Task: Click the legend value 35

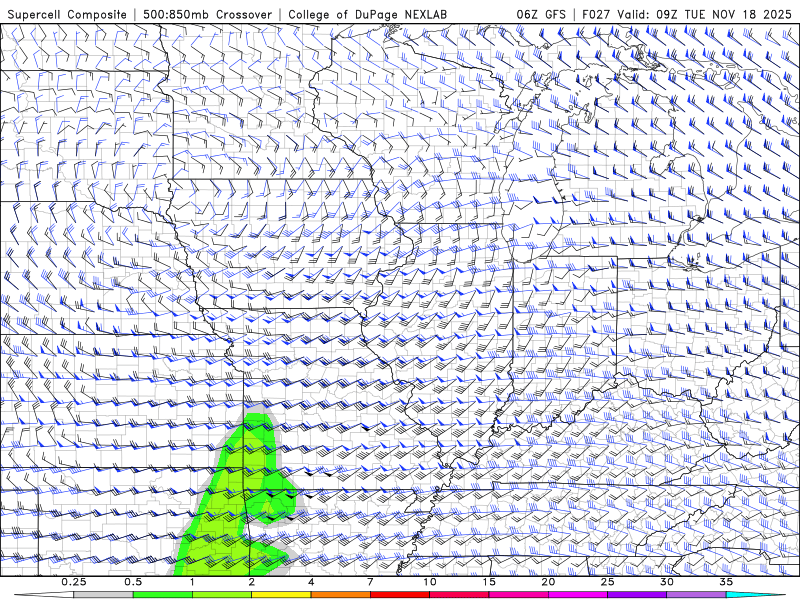Action: [x=726, y=582]
